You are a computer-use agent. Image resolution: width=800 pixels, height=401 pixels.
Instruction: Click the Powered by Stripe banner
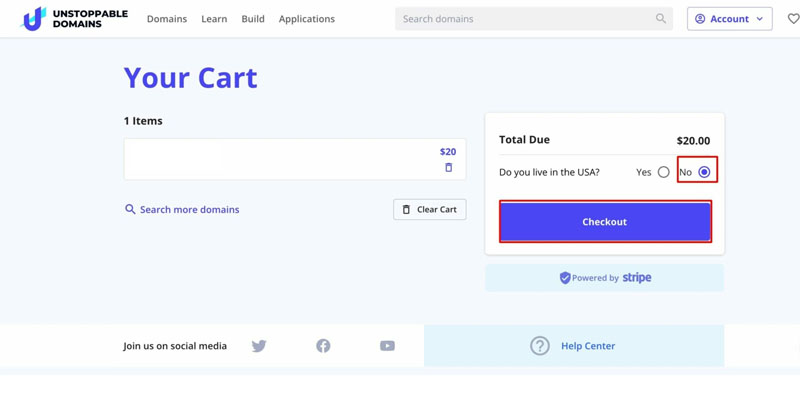(605, 278)
